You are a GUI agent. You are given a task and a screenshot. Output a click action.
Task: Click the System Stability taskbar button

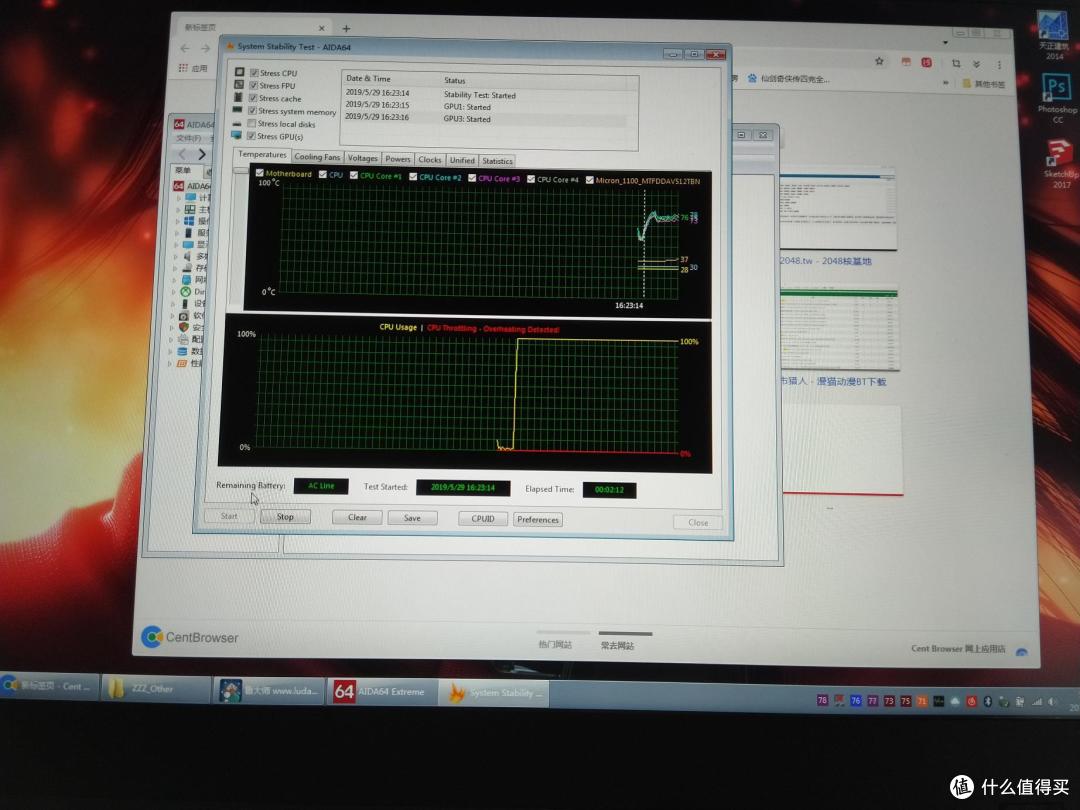[493, 693]
